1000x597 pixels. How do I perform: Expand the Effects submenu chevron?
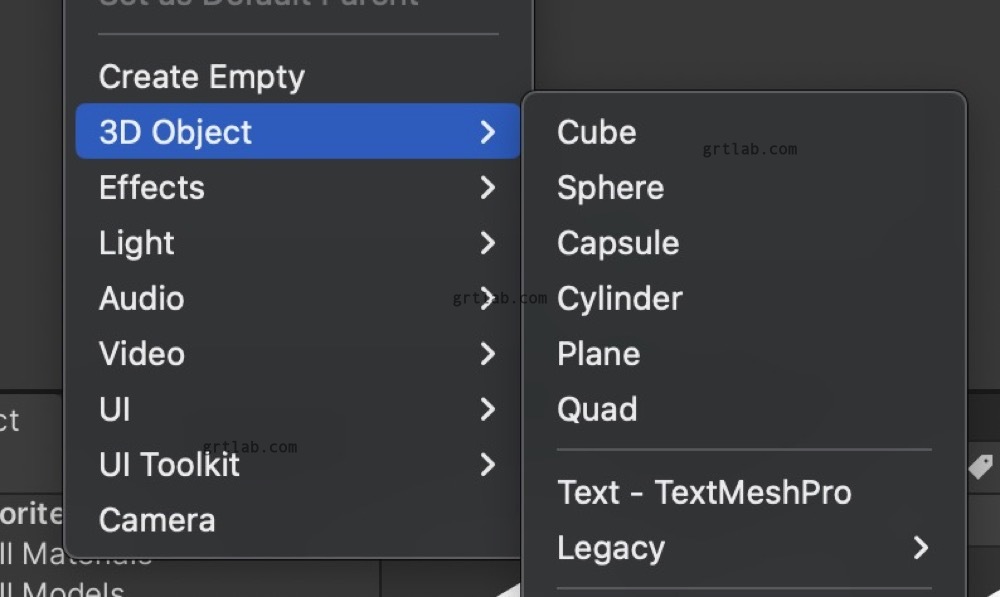point(489,187)
